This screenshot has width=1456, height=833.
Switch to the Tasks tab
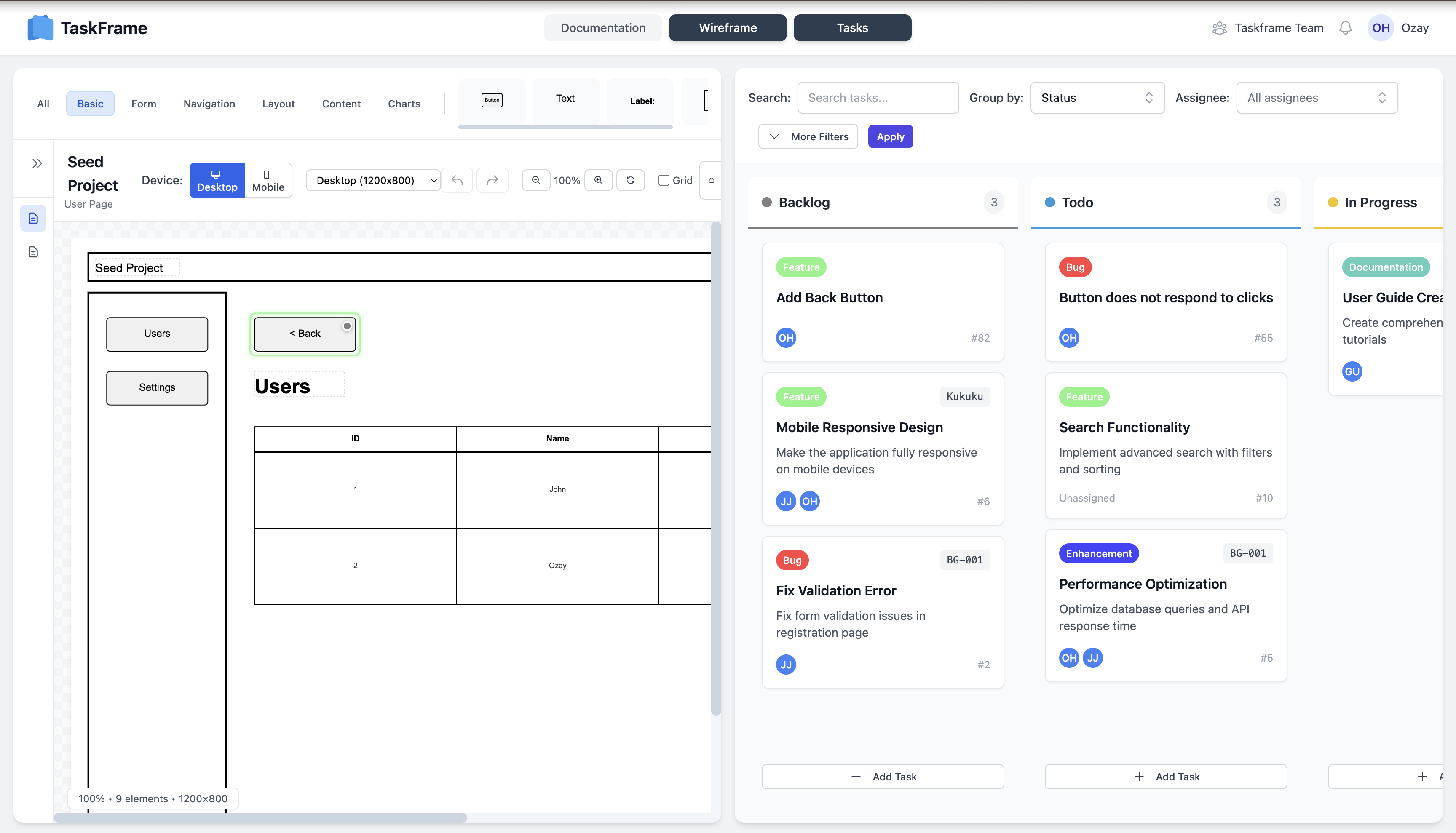853,27
